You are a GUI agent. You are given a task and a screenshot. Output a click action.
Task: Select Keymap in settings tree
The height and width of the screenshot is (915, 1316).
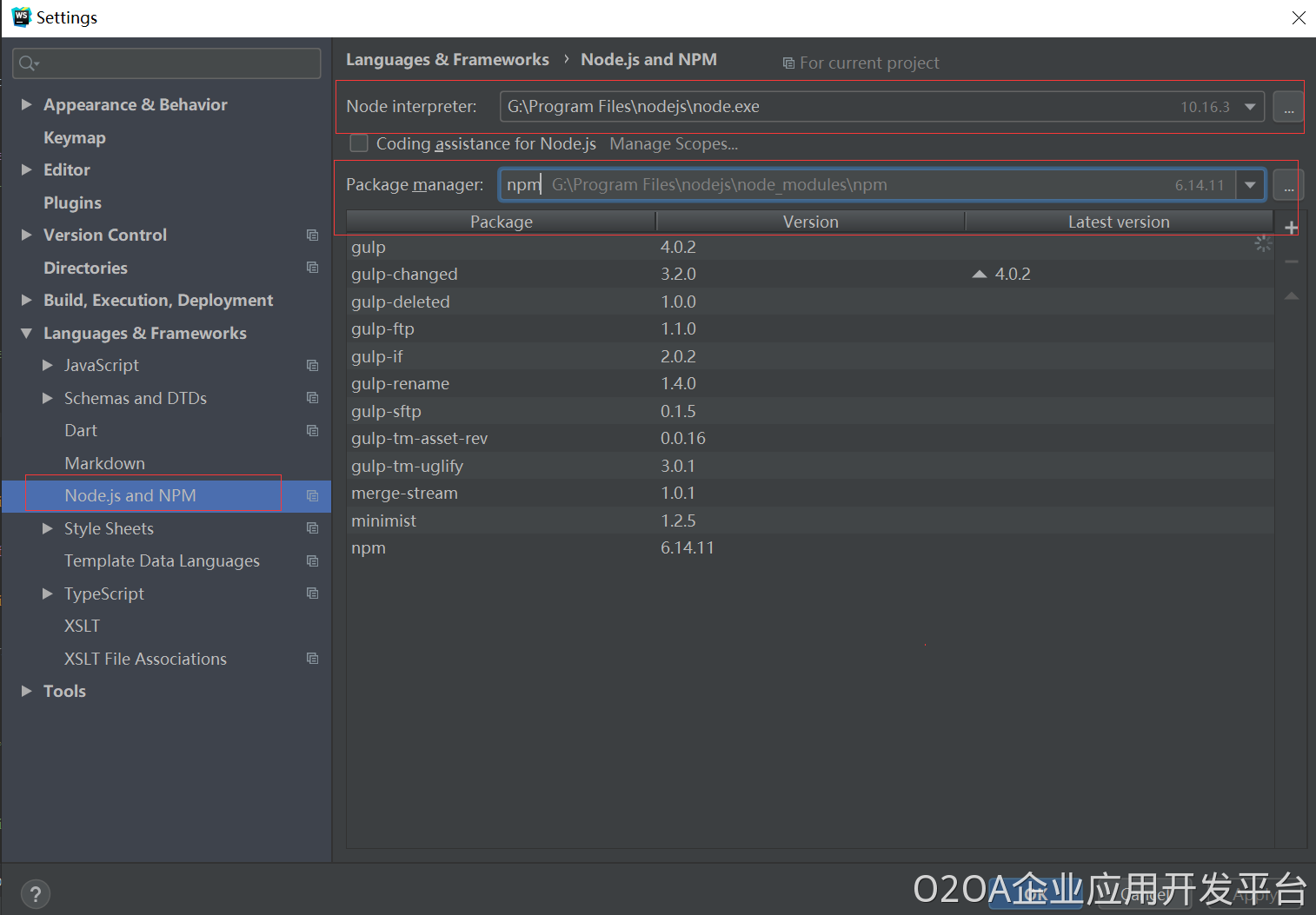75,138
